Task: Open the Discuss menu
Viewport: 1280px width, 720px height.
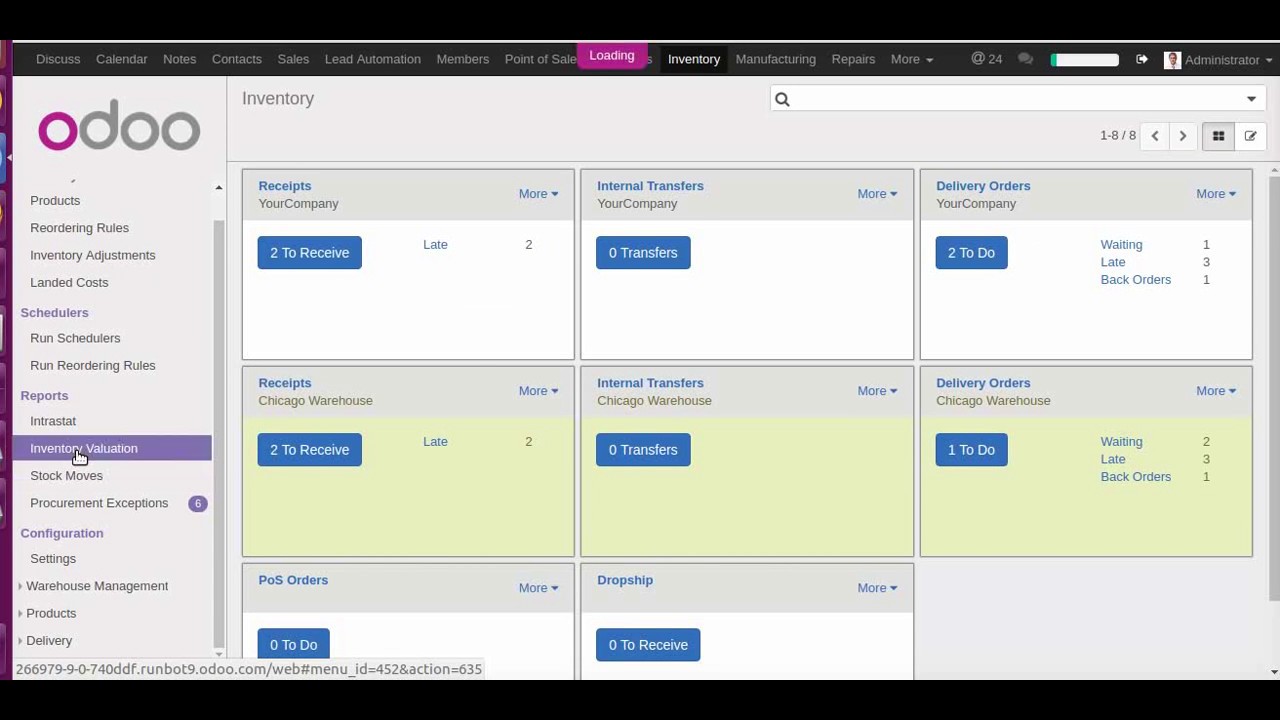Action: pos(58,59)
